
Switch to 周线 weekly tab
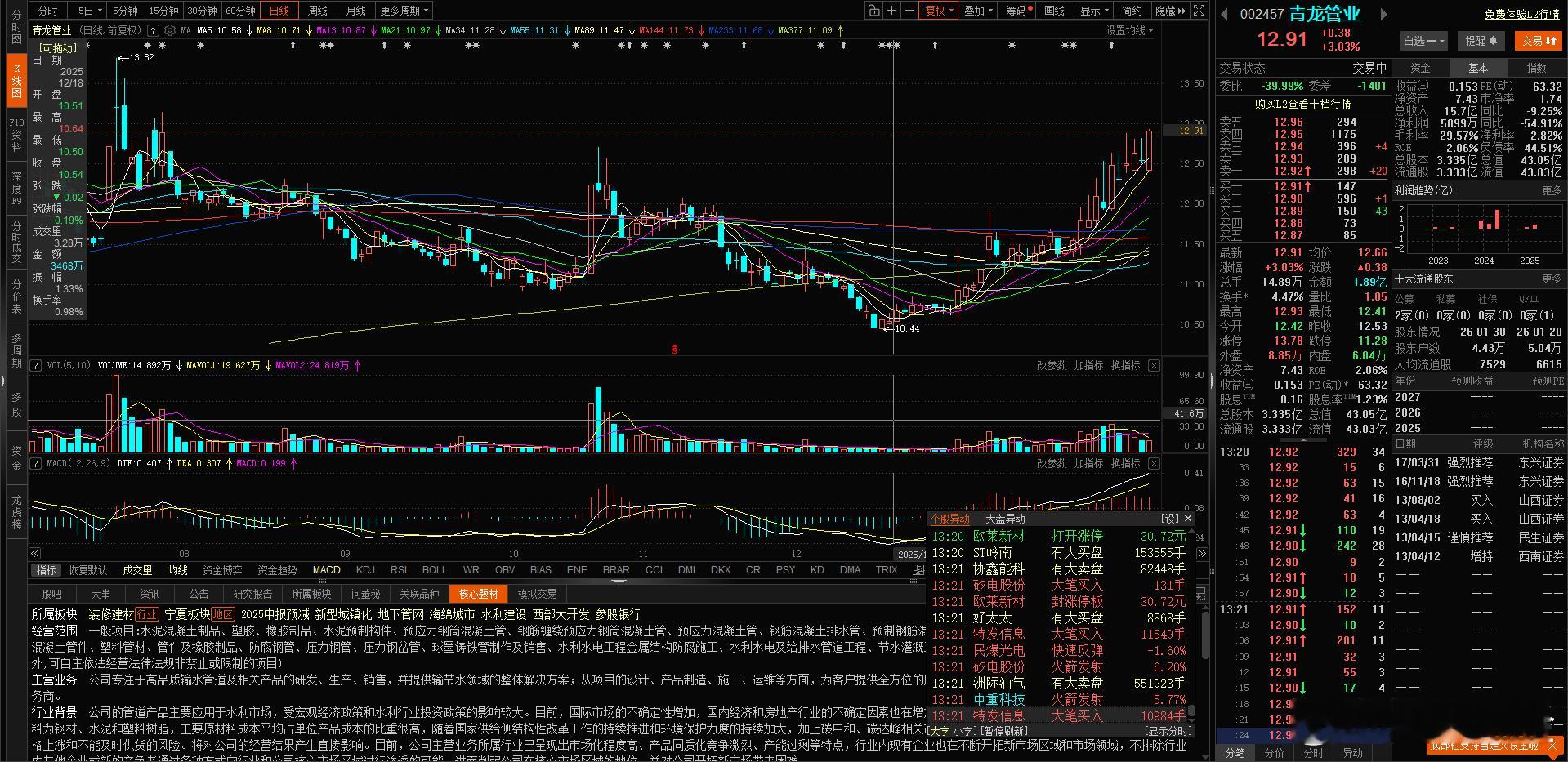(317, 11)
